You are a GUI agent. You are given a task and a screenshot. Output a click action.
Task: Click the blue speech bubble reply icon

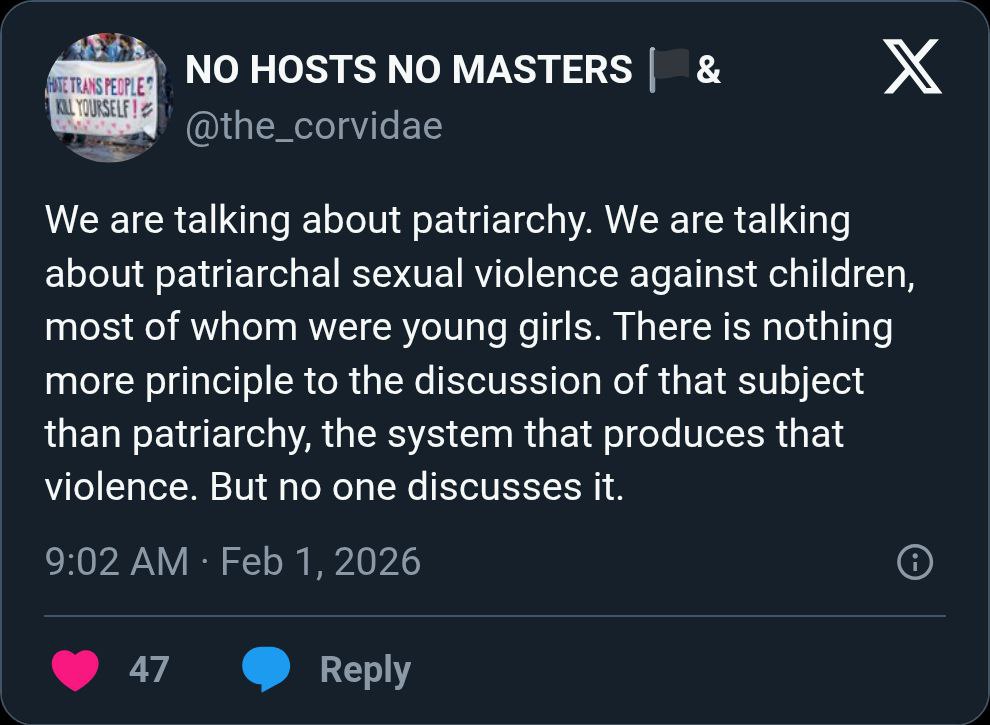pos(266,669)
